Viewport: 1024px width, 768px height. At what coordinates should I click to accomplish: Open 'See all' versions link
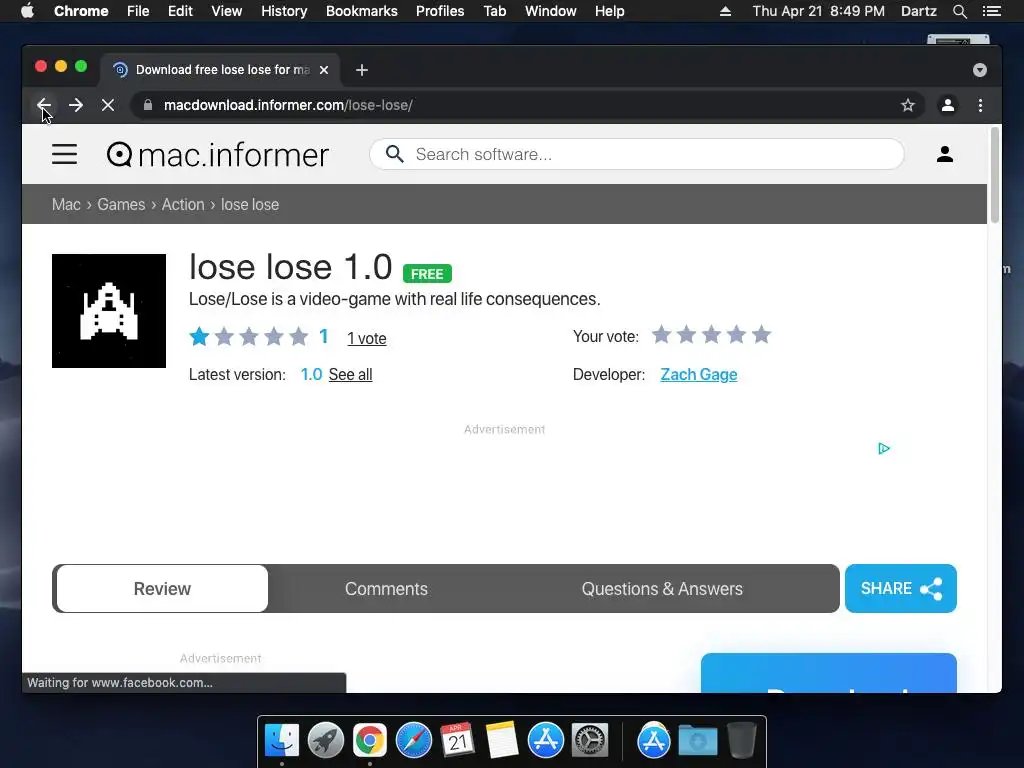tap(350, 374)
